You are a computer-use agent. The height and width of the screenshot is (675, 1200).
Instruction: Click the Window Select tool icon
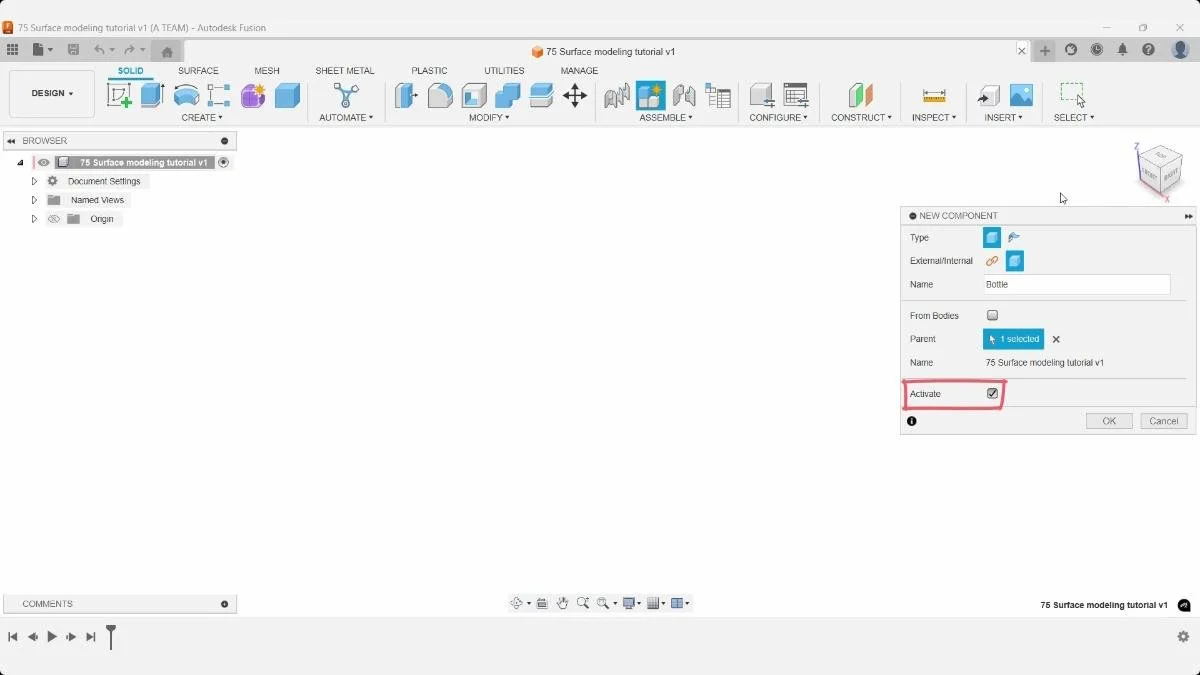pyautogui.click(x=1073, y=95)
